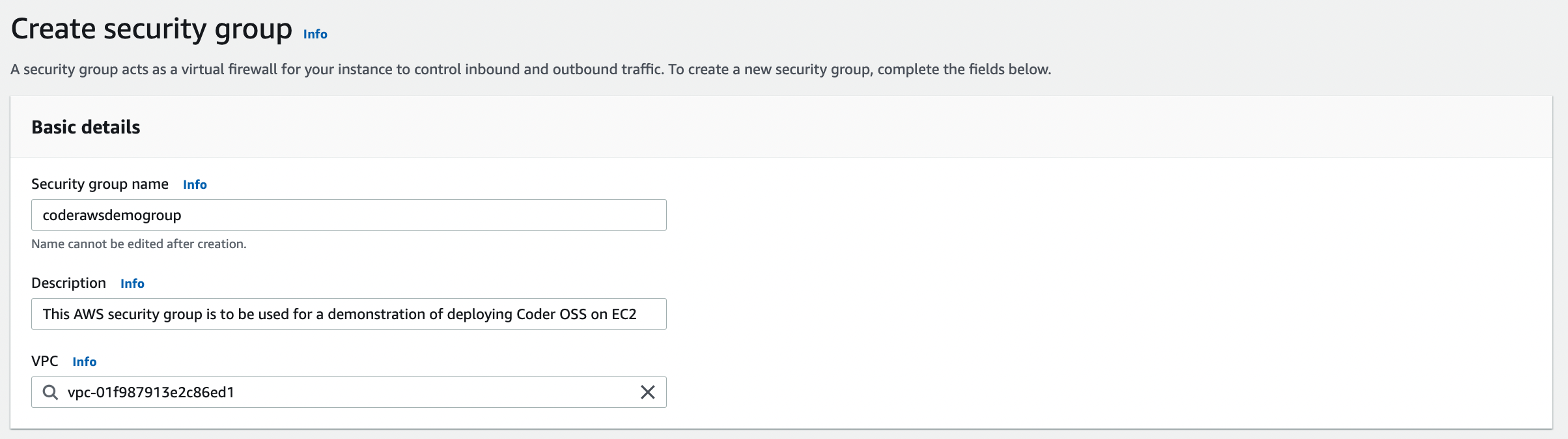Click the 'Name cannot be edited after creation' hint
Viewport: 1568px width, 439px height.
coord(139,244)
